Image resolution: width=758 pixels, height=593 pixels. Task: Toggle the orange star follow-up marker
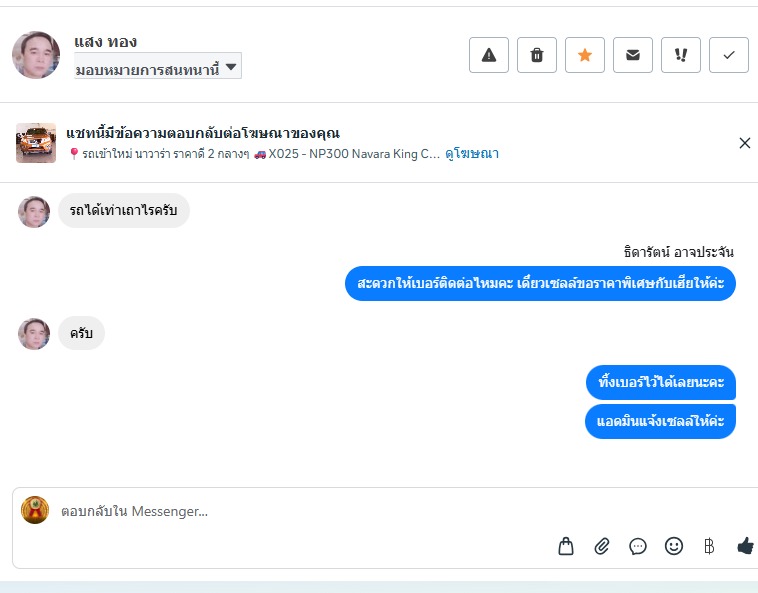(585, 55)
